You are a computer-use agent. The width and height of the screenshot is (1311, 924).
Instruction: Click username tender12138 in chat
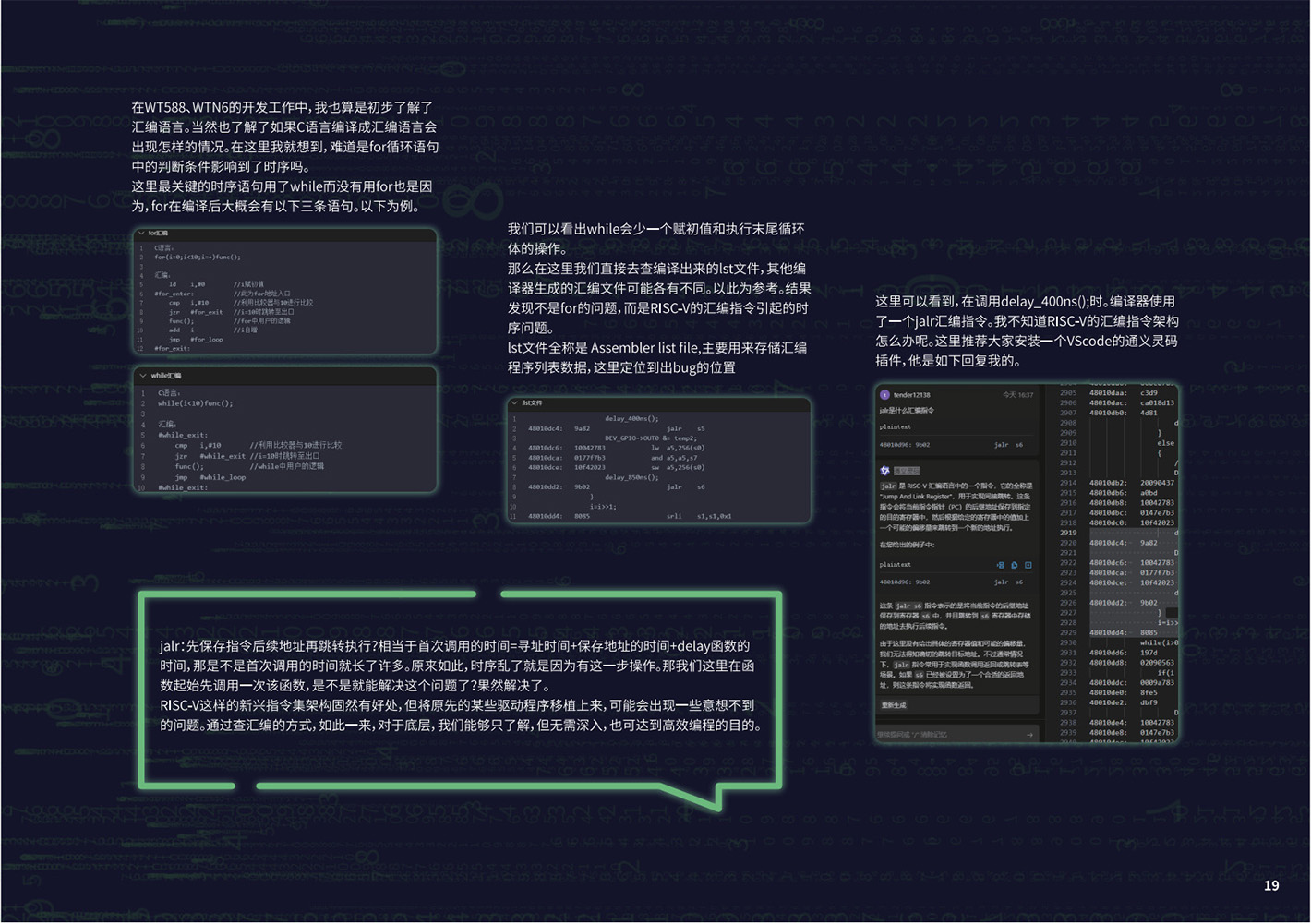(x=911, y=395)
